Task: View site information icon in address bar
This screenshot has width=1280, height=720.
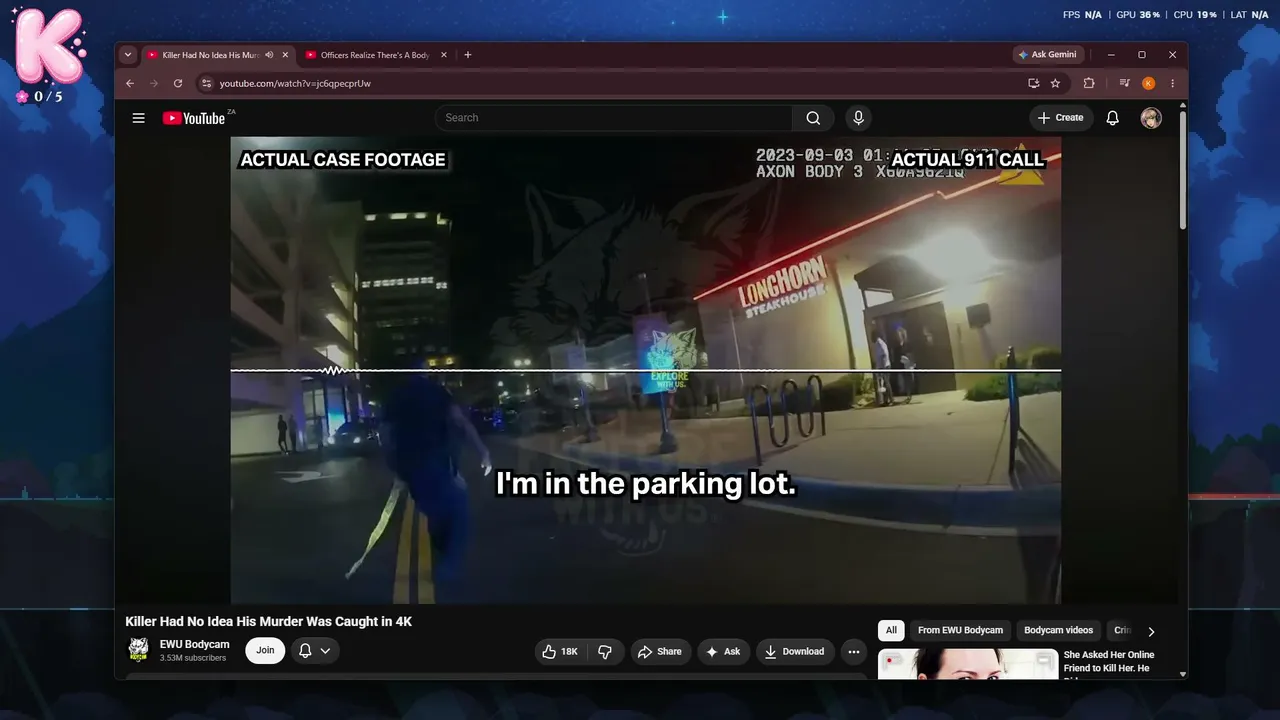Action: coord(206,84)
